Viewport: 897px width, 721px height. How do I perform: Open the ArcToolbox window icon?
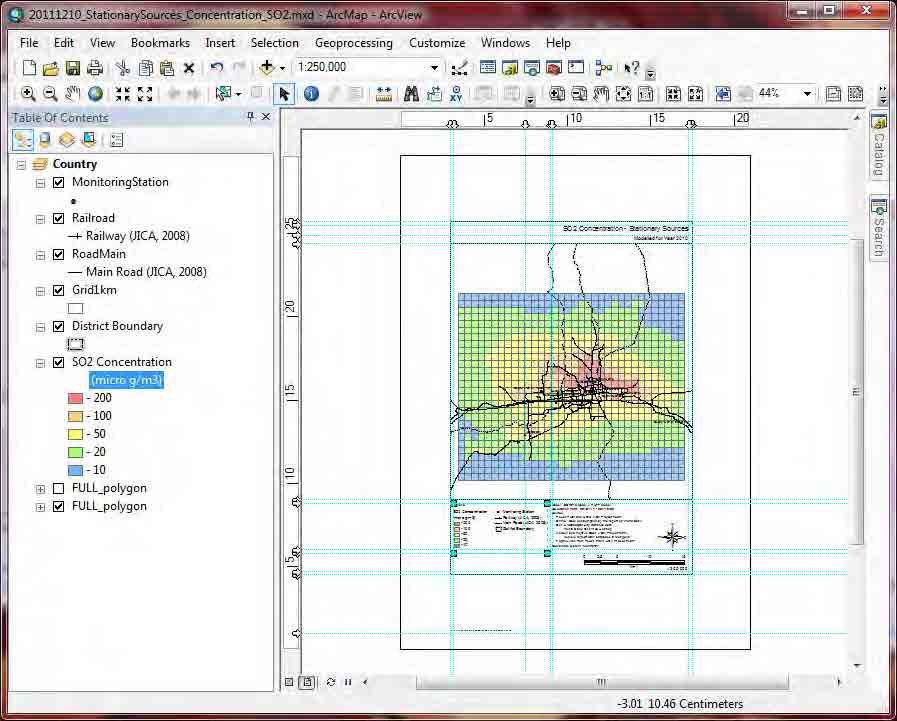pyautogui.click(x=554, y=68)
